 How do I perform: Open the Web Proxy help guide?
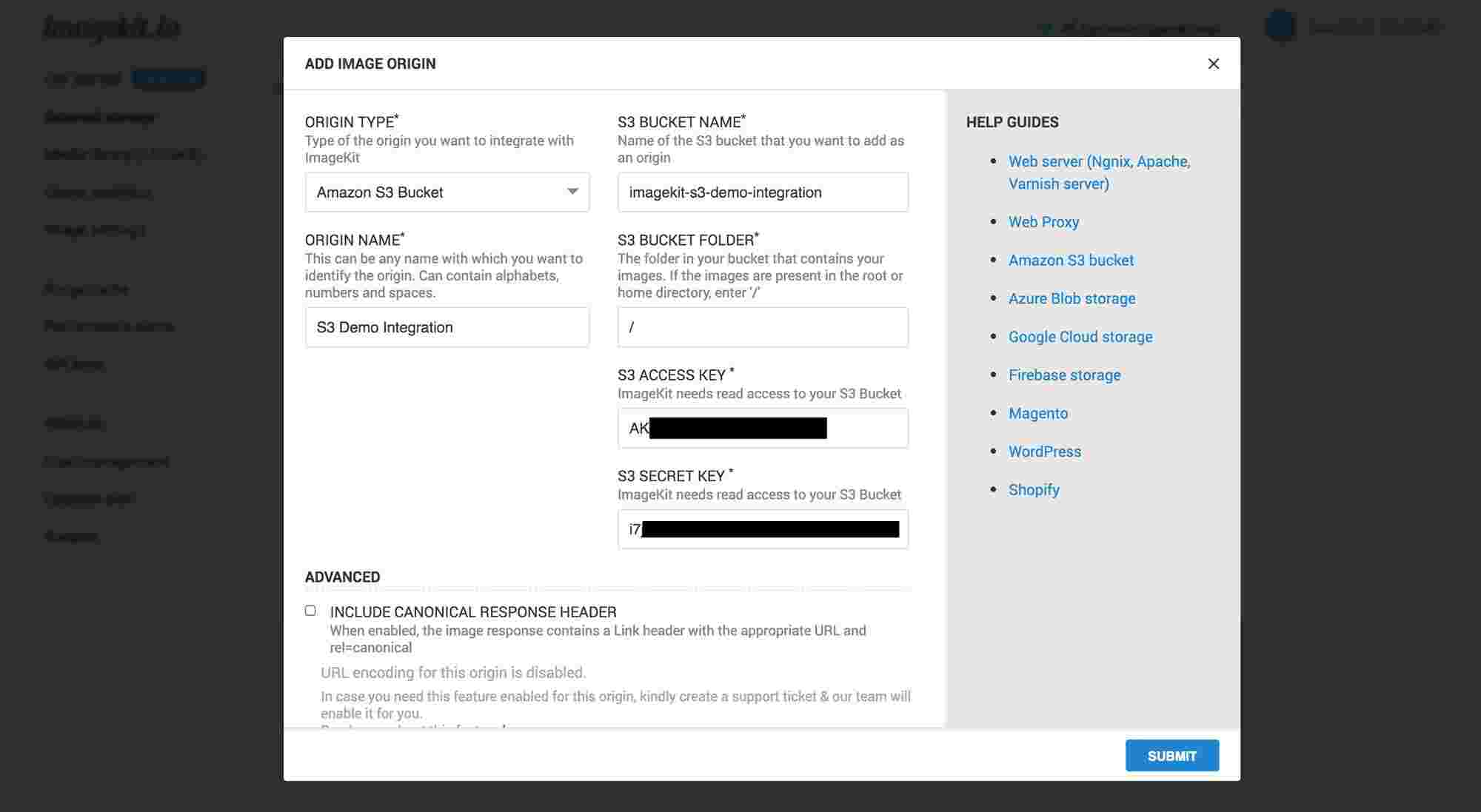[x=1043, y=221]
